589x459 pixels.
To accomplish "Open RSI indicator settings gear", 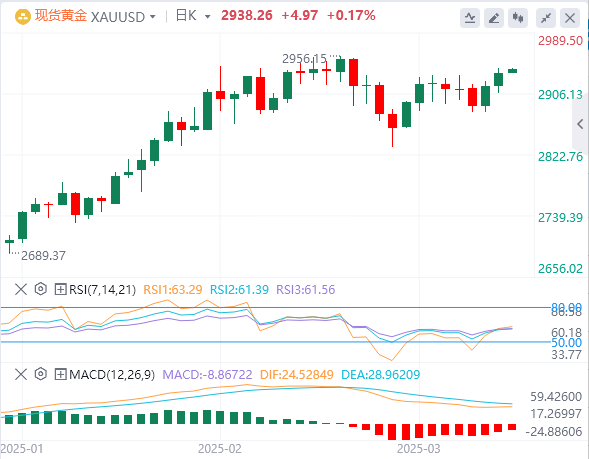I will pos(41,289).
